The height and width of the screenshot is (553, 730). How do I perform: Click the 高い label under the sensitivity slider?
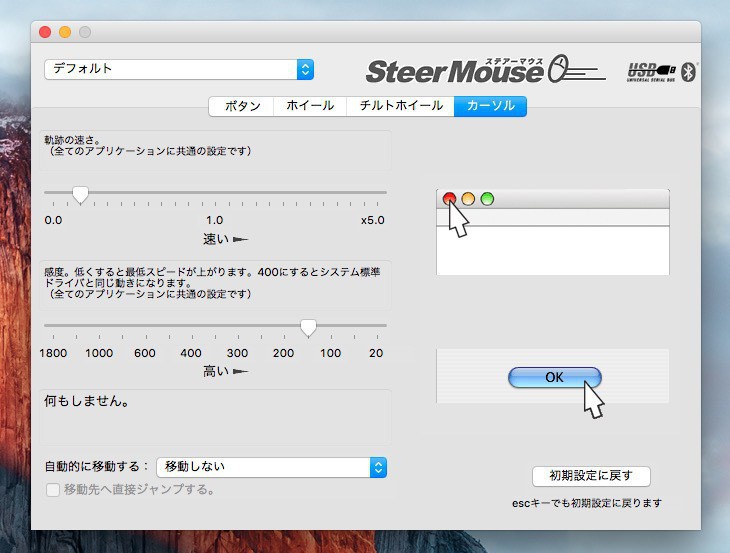click(x=216, y=371)
